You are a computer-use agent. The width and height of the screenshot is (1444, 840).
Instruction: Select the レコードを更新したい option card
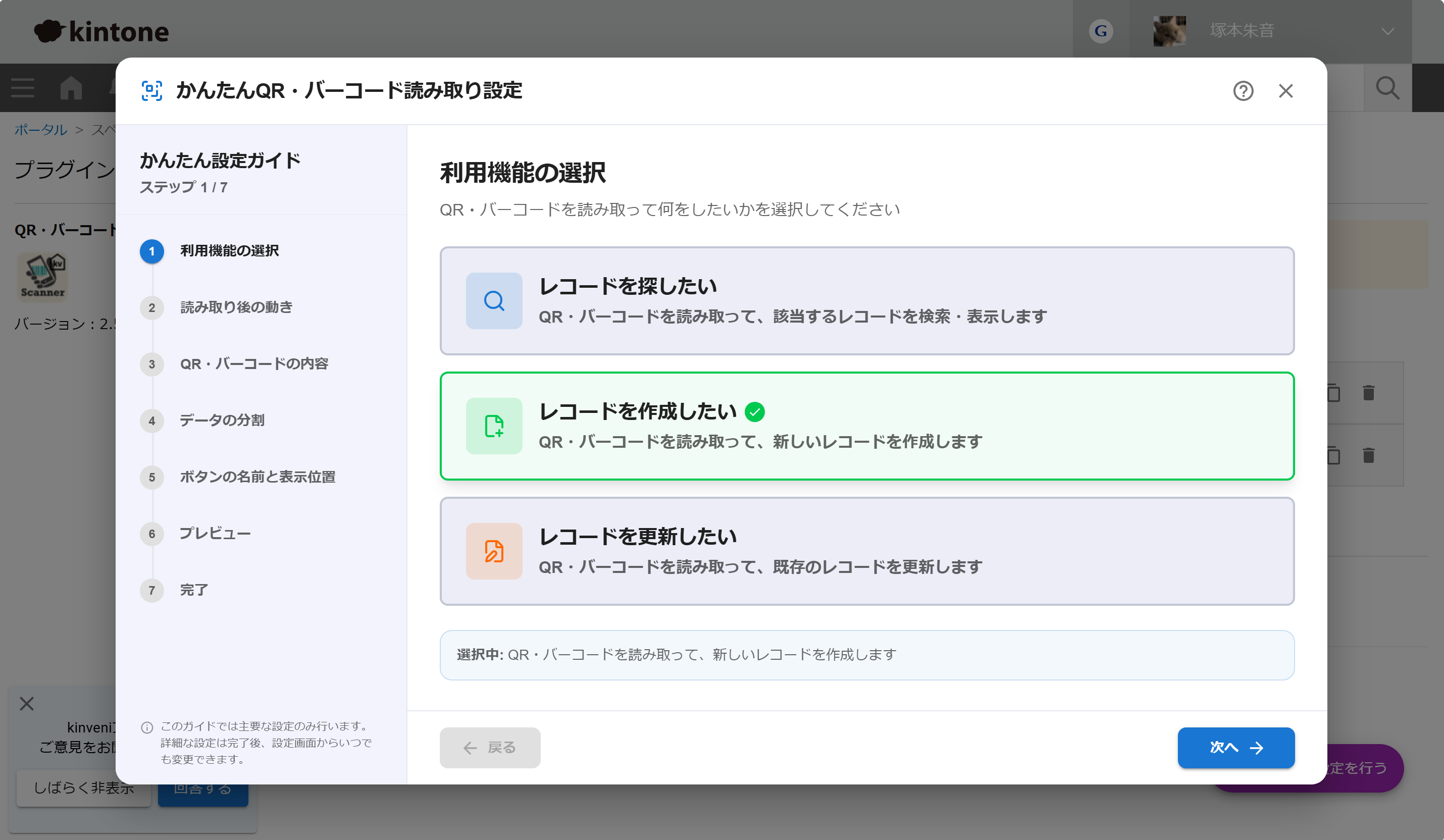866,551
